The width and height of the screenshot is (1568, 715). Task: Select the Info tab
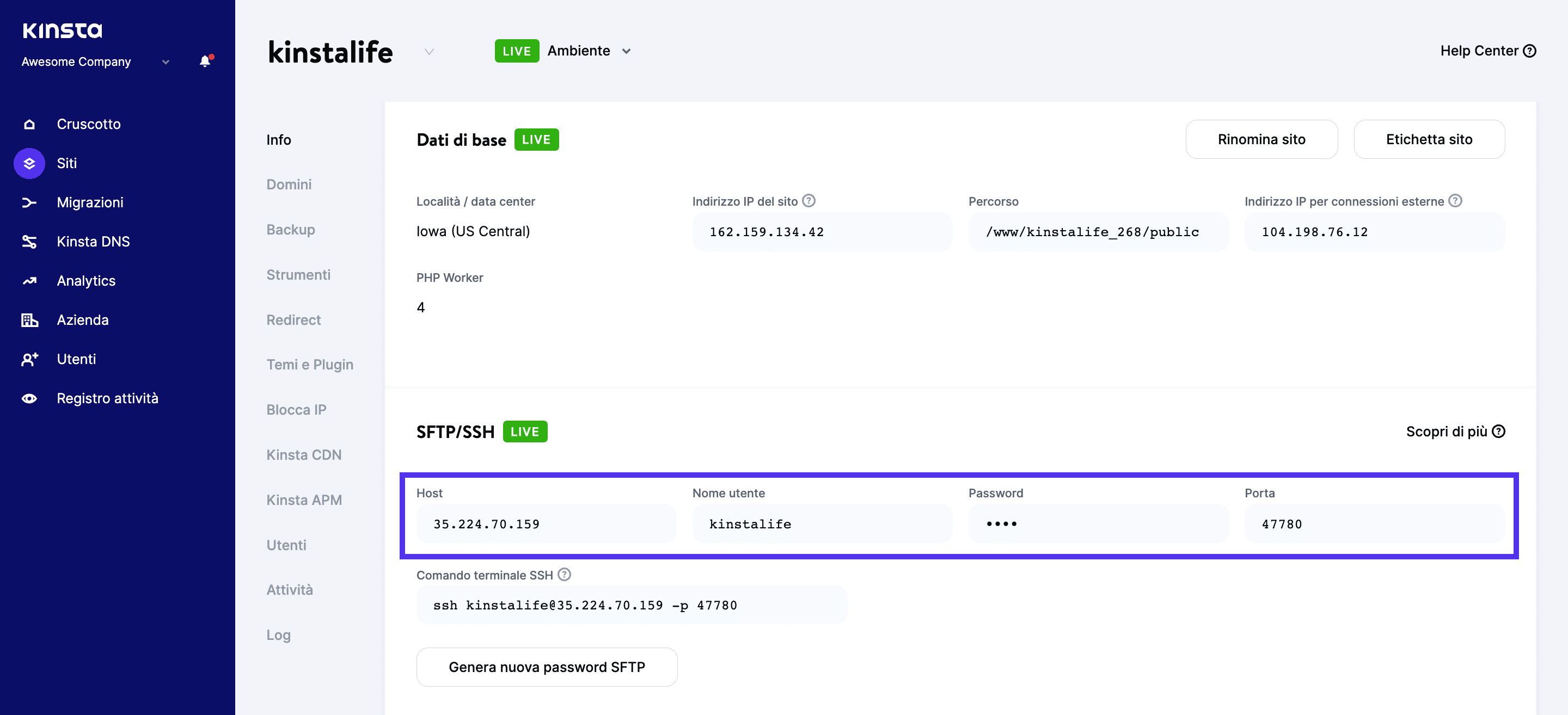tap(279, 140)
